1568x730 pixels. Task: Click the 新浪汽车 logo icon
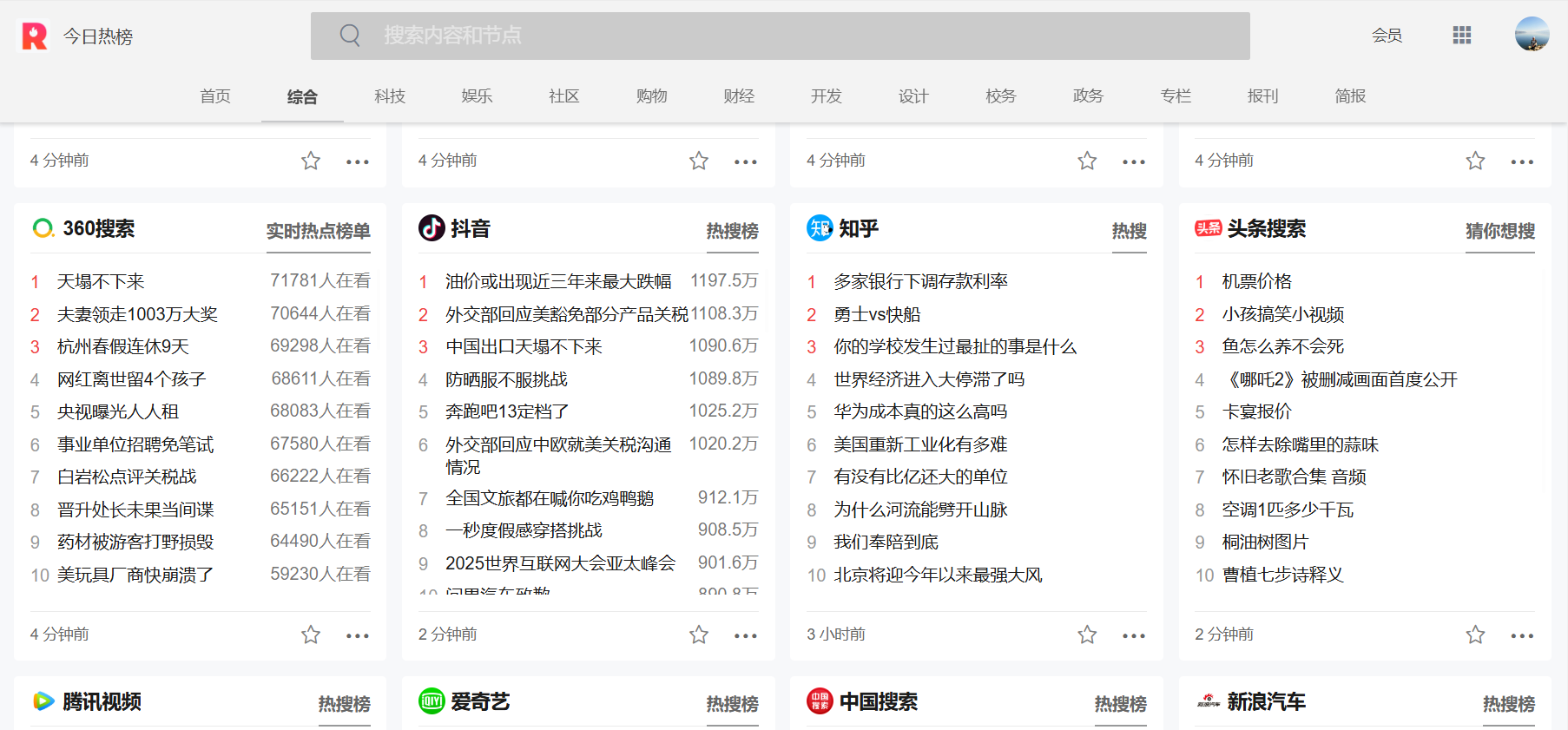pos(1208,701)
